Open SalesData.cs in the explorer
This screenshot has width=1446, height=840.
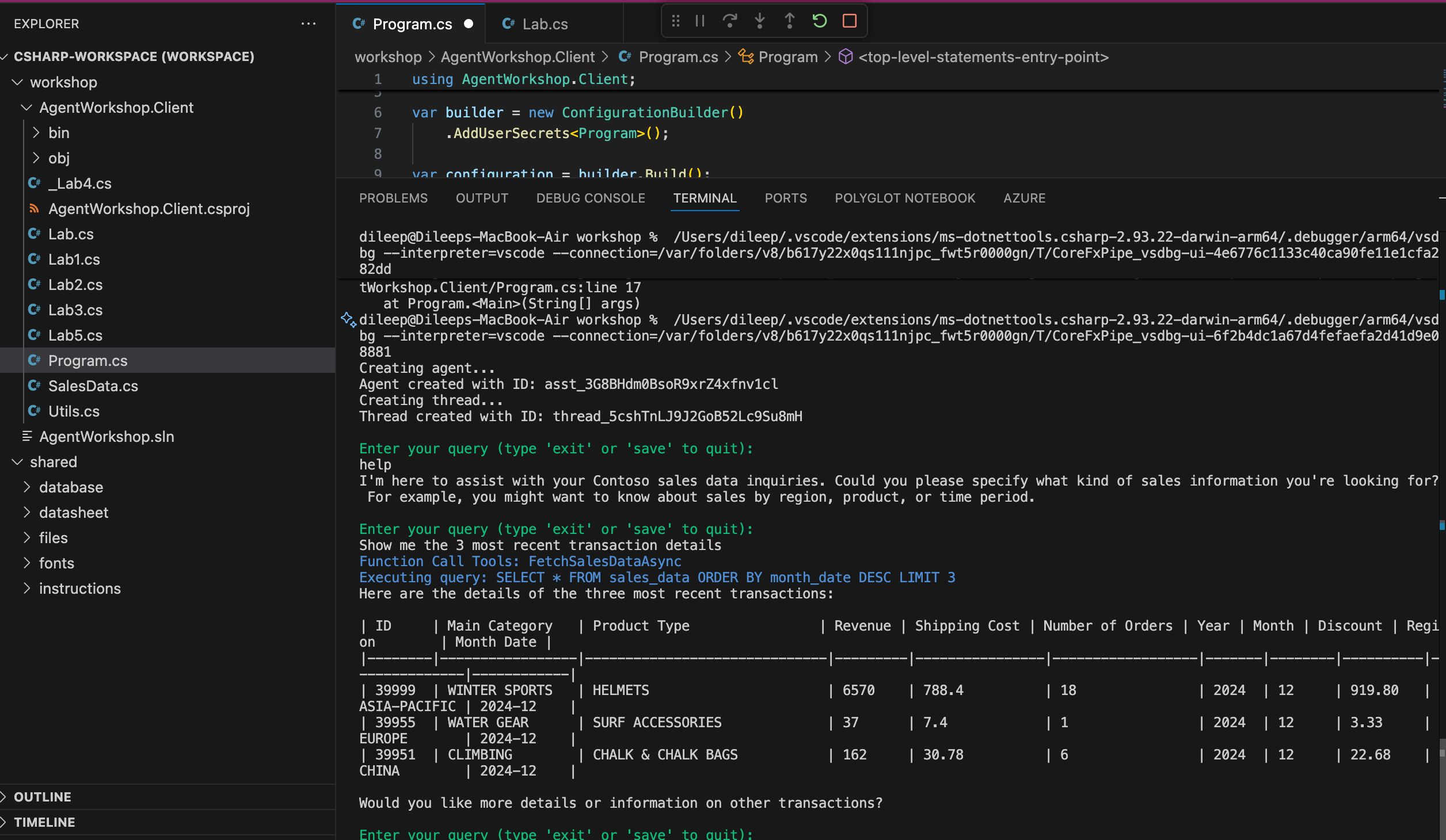point(93,386)
